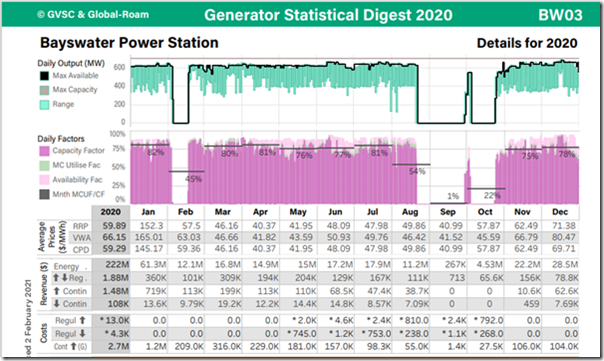Click the CPD row label
Screen dimensions: 604x361
pyautogui.click(x=81, y=250)
